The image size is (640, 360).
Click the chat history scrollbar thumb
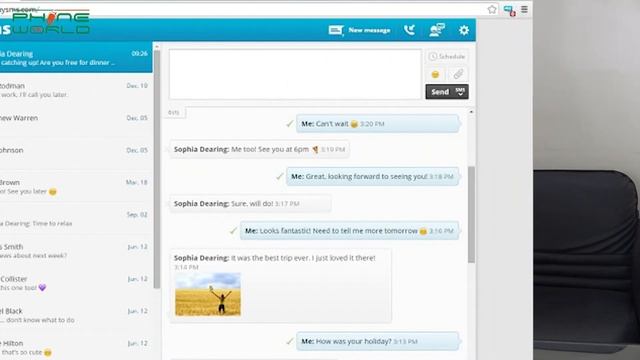pyautogui.click(x=471, y=214)
